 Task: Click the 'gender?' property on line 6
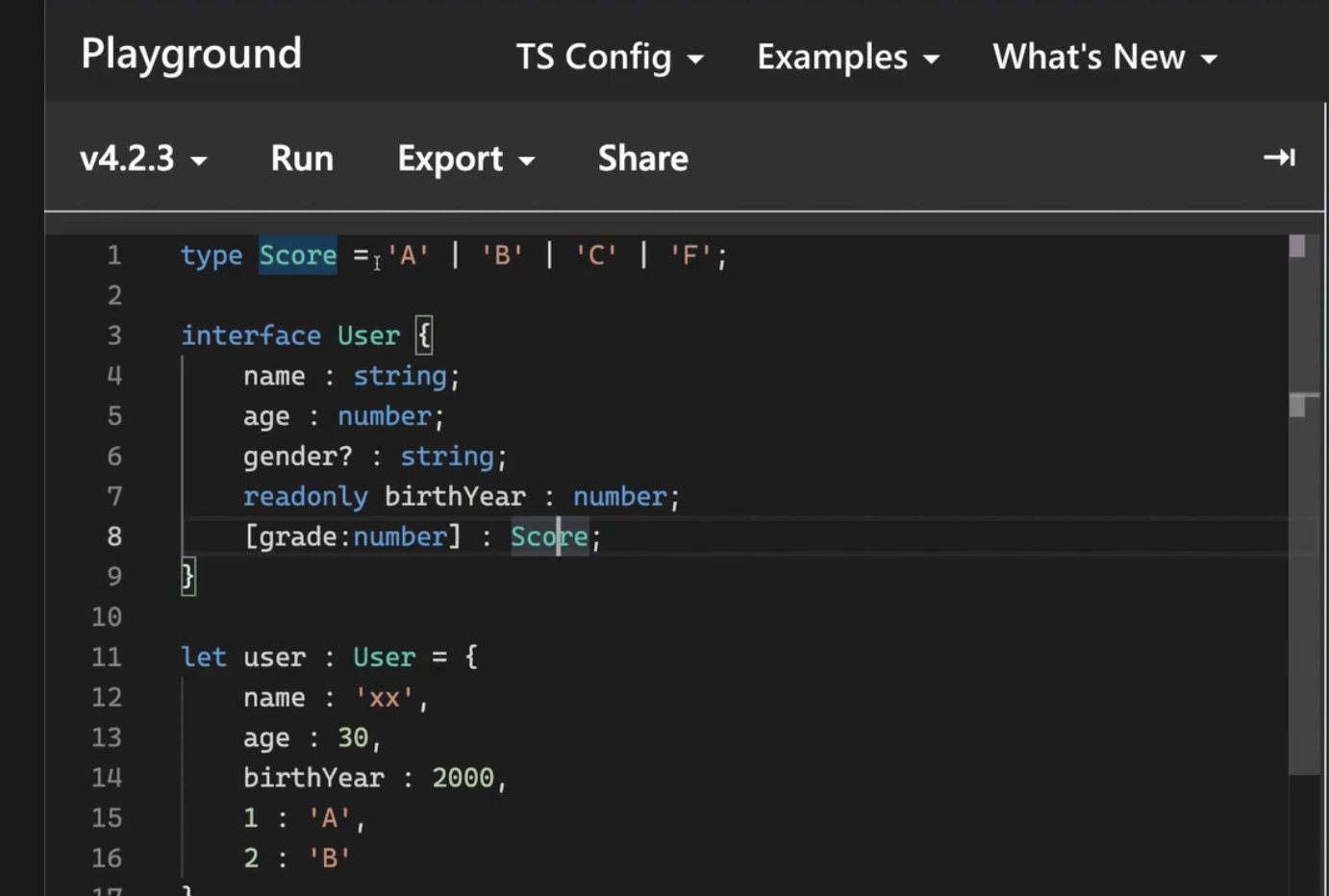[x=298, y=457]
